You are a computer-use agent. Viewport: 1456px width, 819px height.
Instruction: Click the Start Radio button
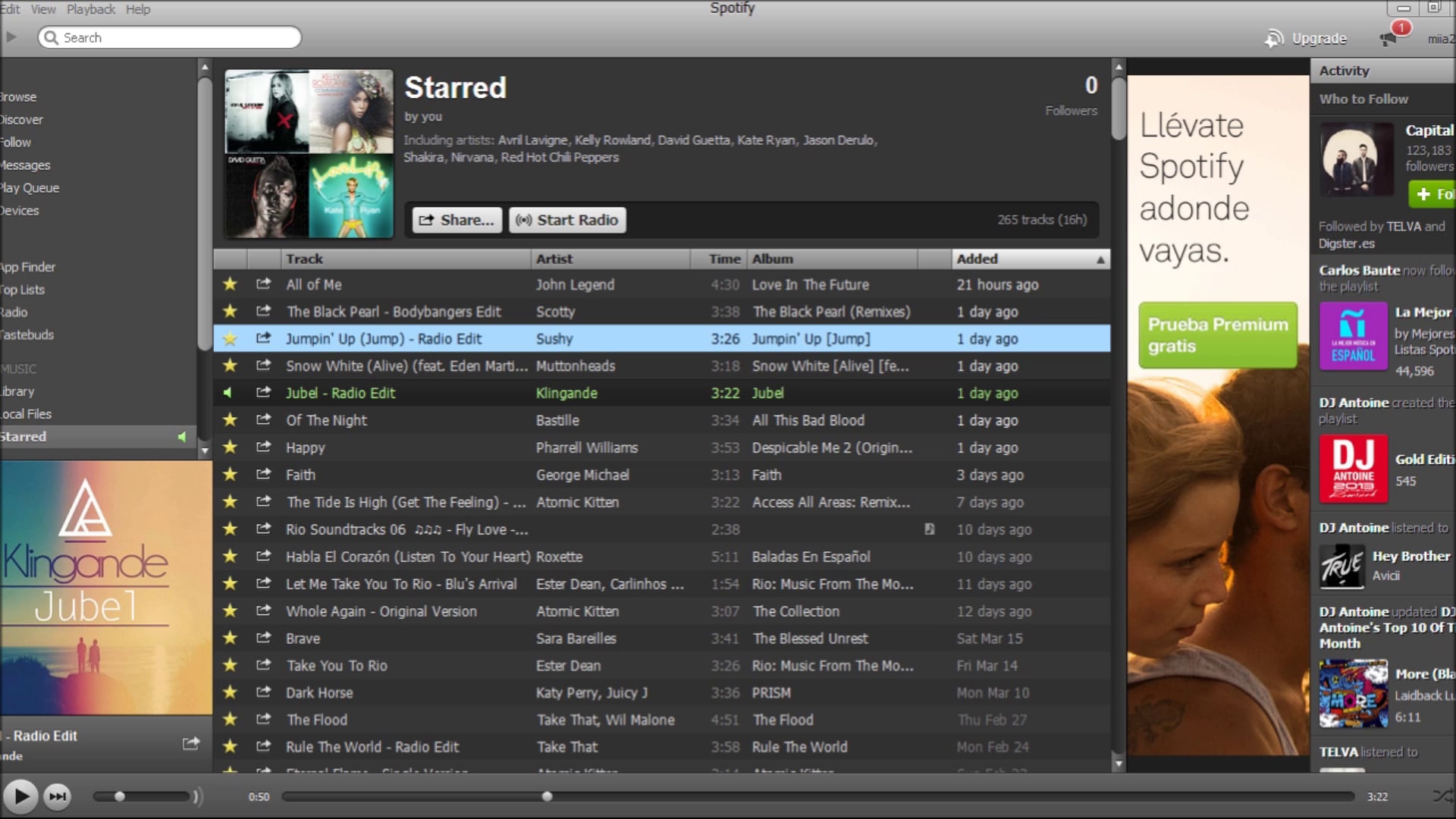[x=567, y=220]
